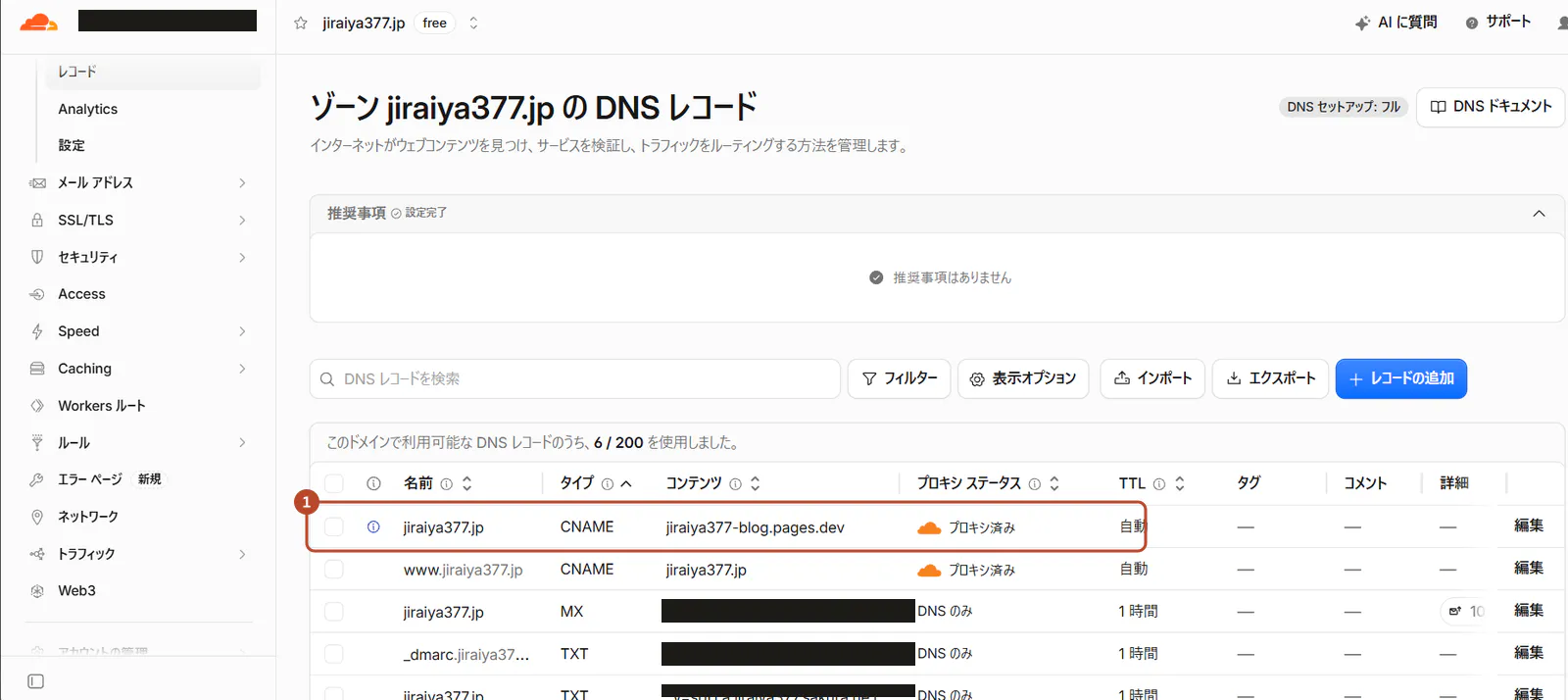
Task: Click the orange proxied cloud for www.jiraiya377.jp
Action: click(929, 571)
